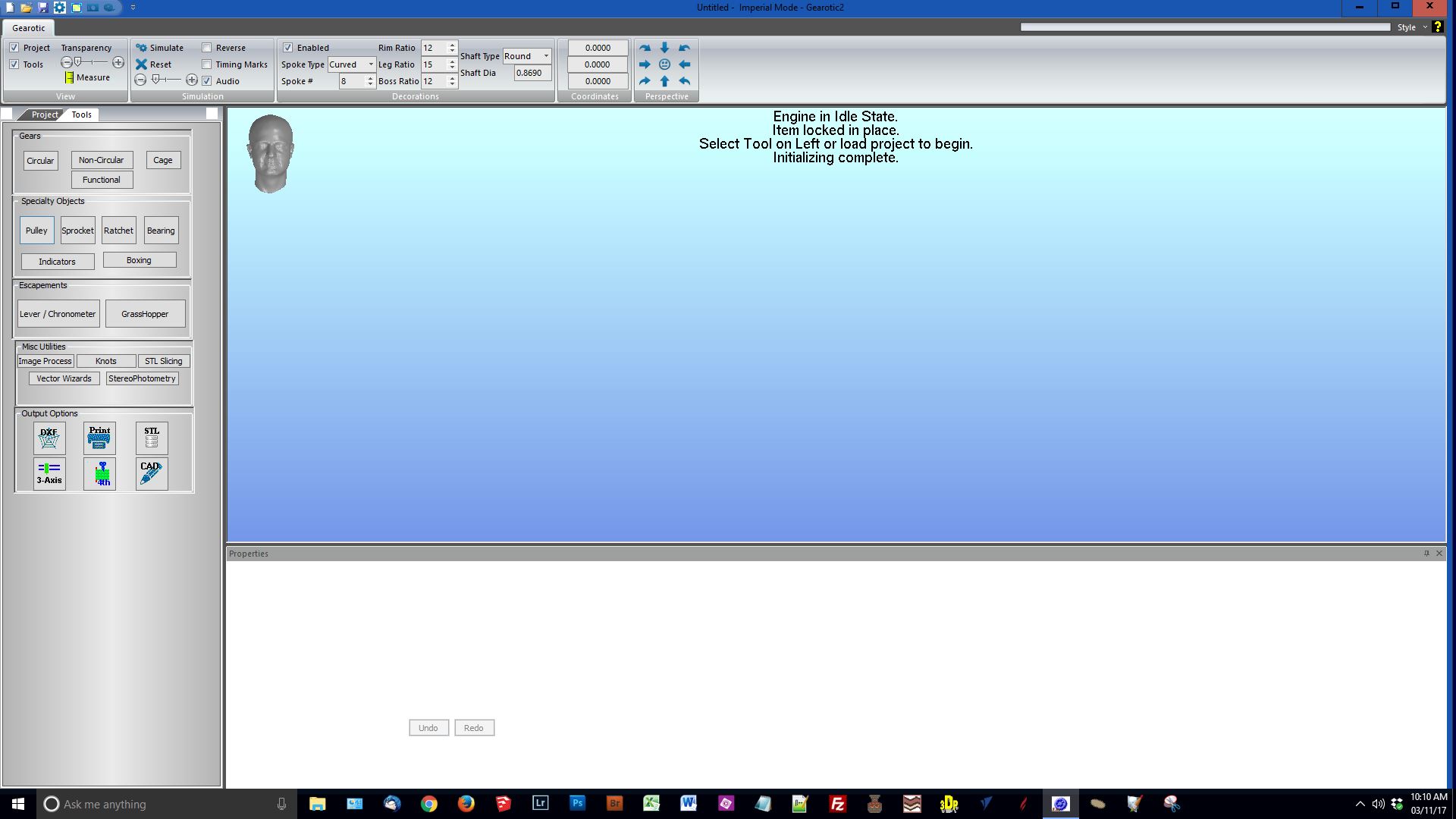Uncheck the Audio checkbox
This screenshot has width=1456, height=819.
pyautogui.click(x=207, y=81)
